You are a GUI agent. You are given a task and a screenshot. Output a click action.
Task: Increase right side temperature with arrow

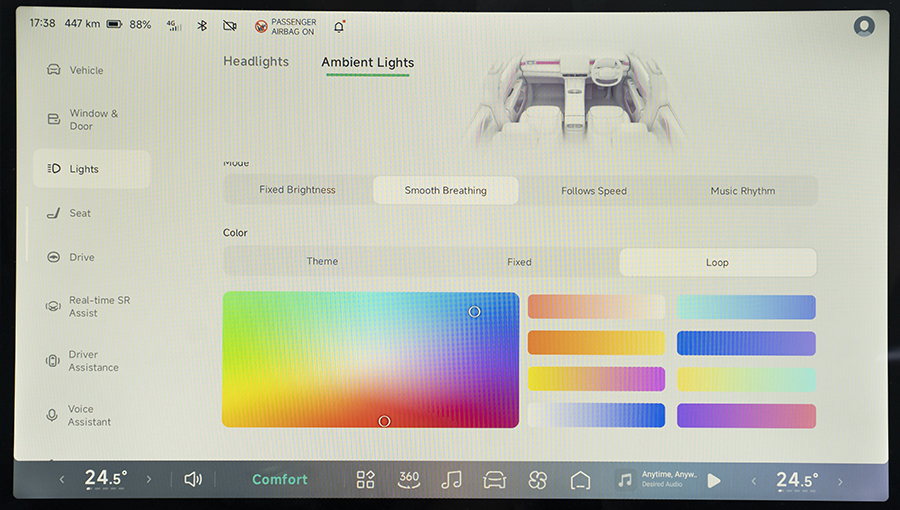click(x=837, y=480)
